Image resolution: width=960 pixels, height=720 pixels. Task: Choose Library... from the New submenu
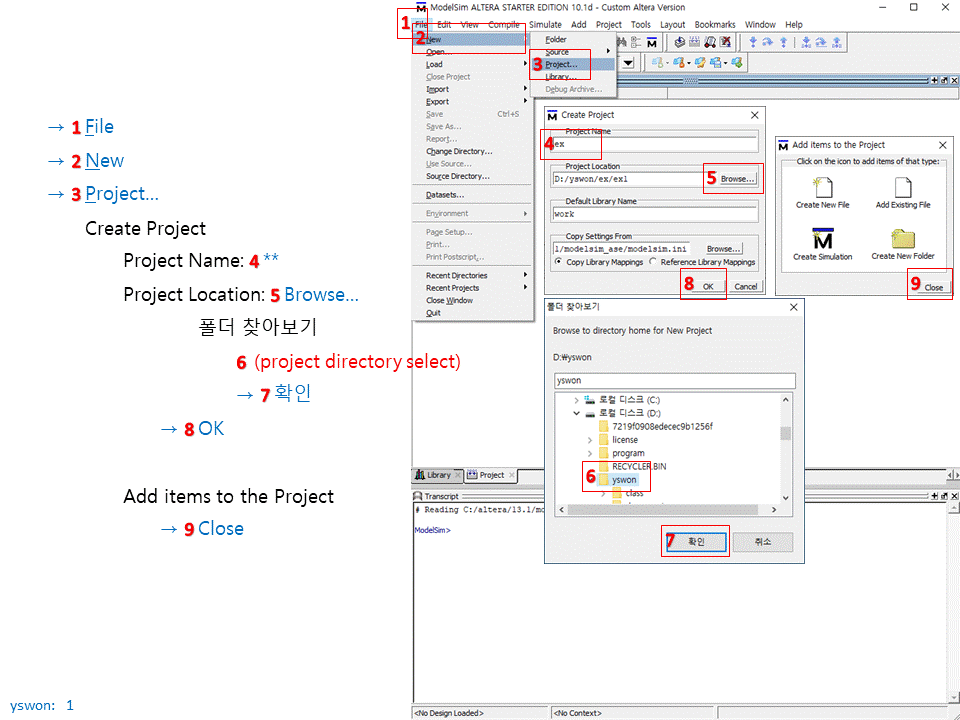click(x=572, y=77)
